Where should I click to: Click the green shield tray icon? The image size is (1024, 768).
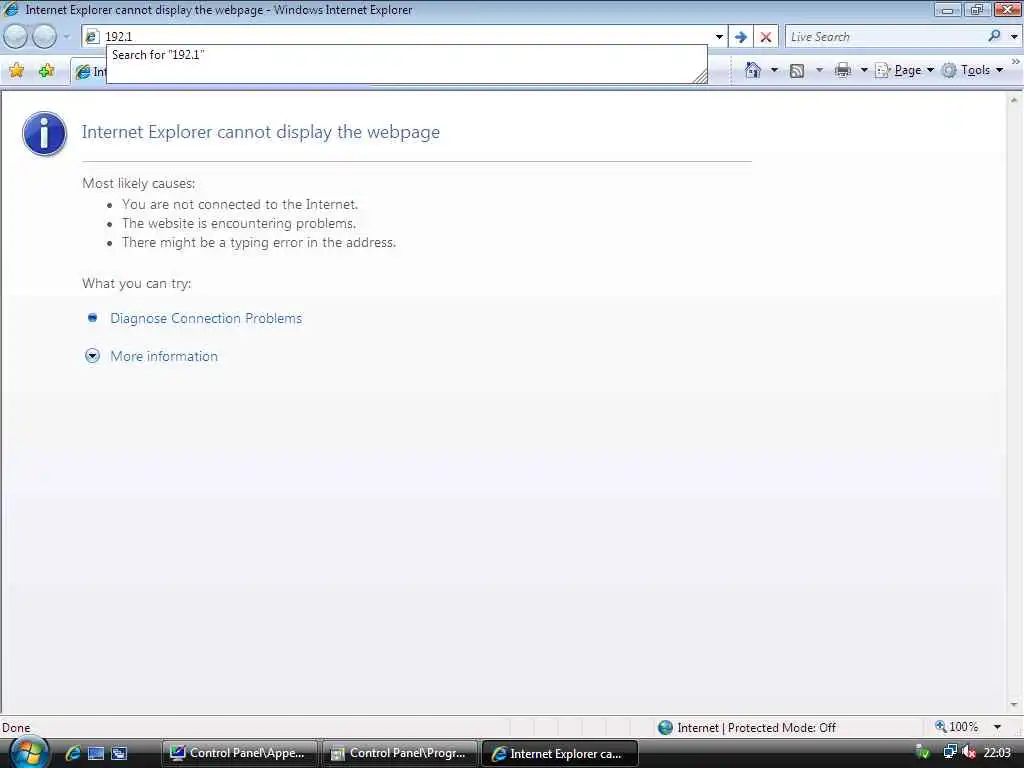pyautogui.click(x=922, y=752)
